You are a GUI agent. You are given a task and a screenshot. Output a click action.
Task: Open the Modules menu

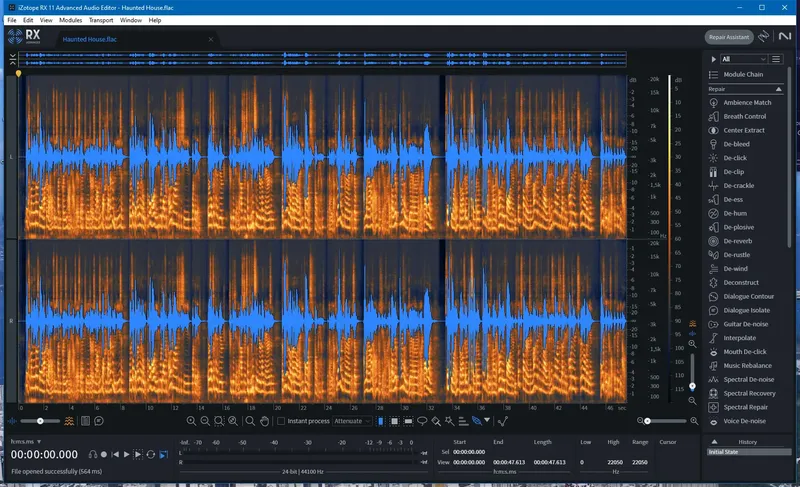pos(70,20)
